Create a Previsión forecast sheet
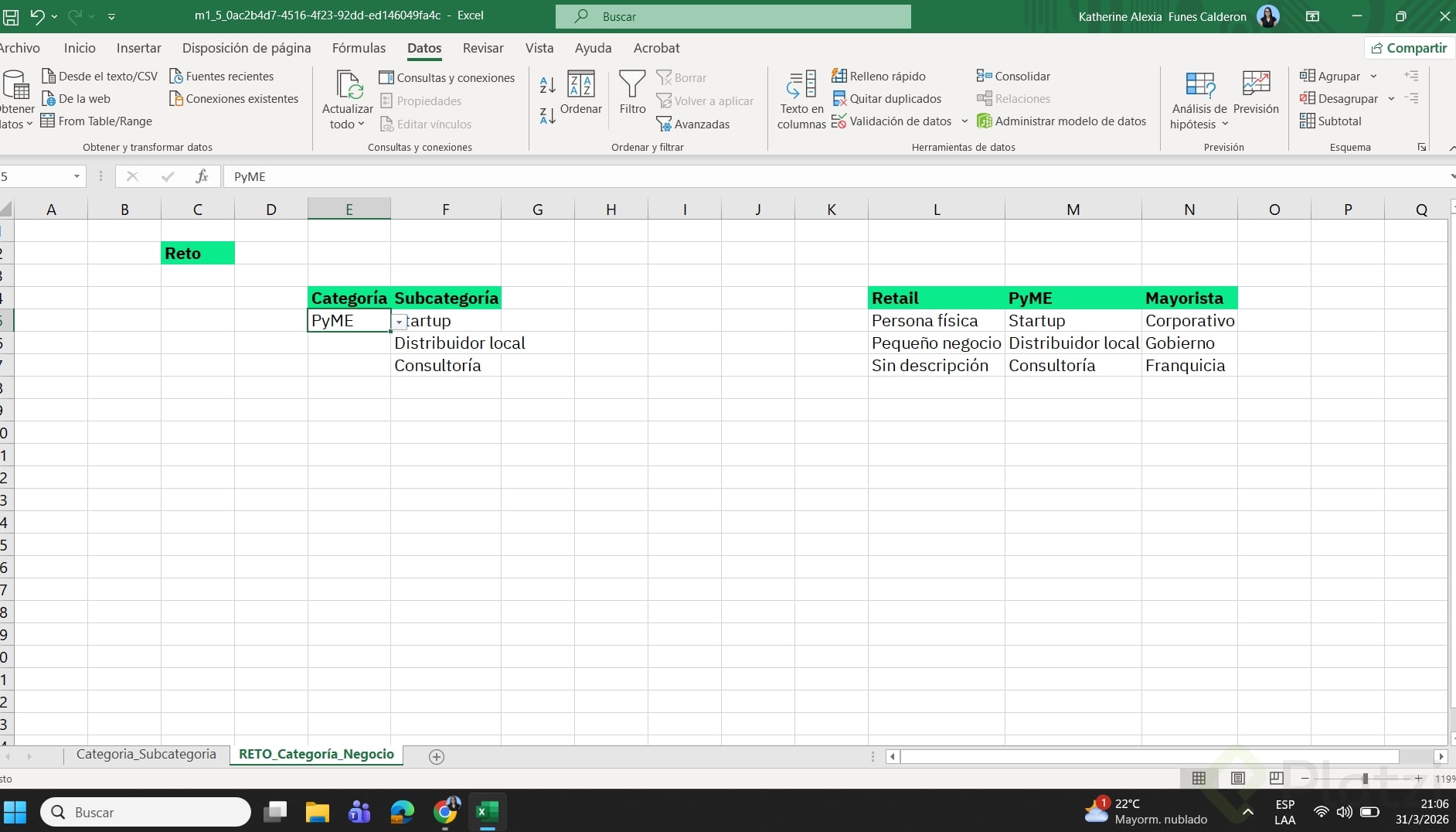This screenshot has width=1456, height=832. 1256,93
